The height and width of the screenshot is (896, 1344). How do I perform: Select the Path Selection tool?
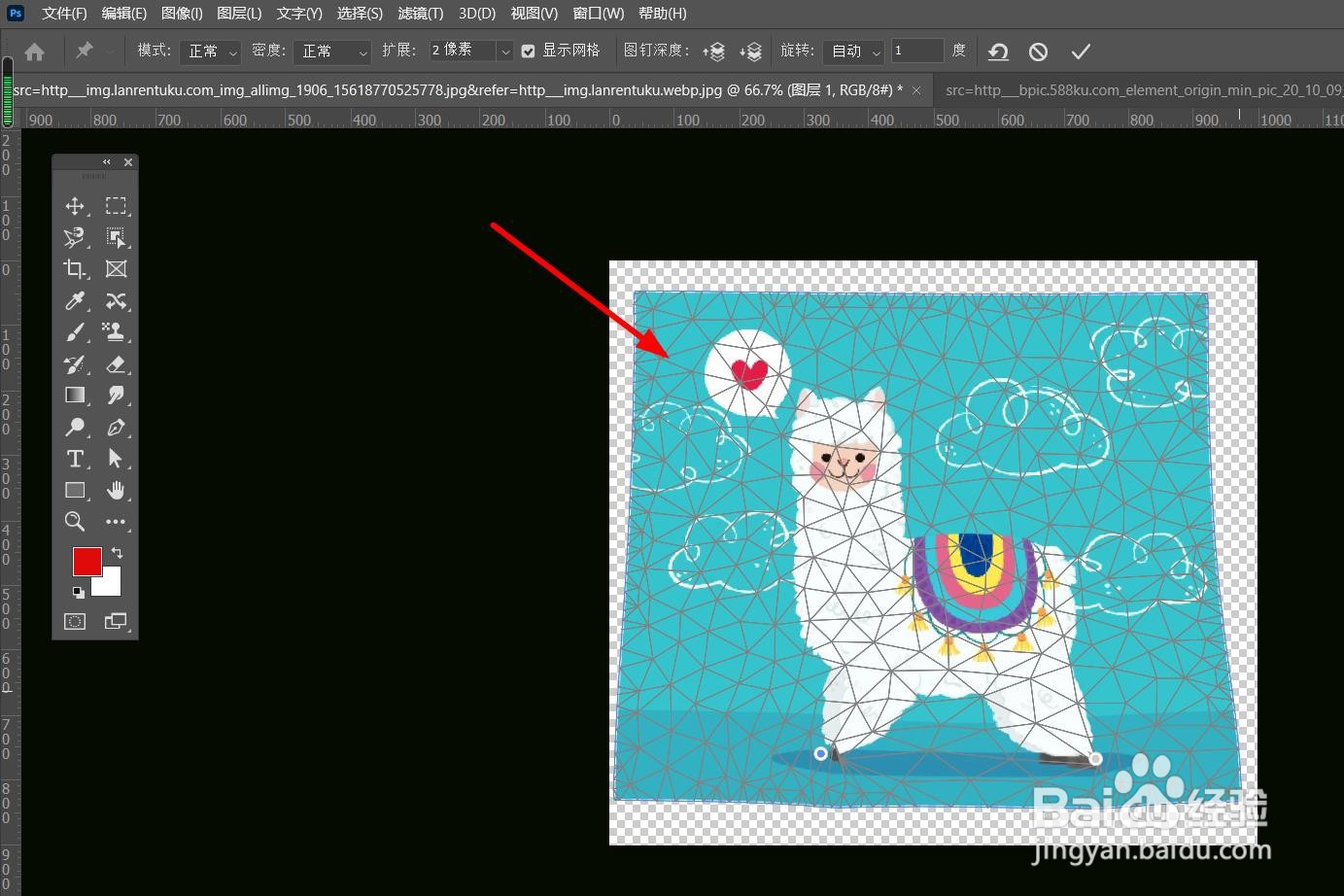point(116,459)
